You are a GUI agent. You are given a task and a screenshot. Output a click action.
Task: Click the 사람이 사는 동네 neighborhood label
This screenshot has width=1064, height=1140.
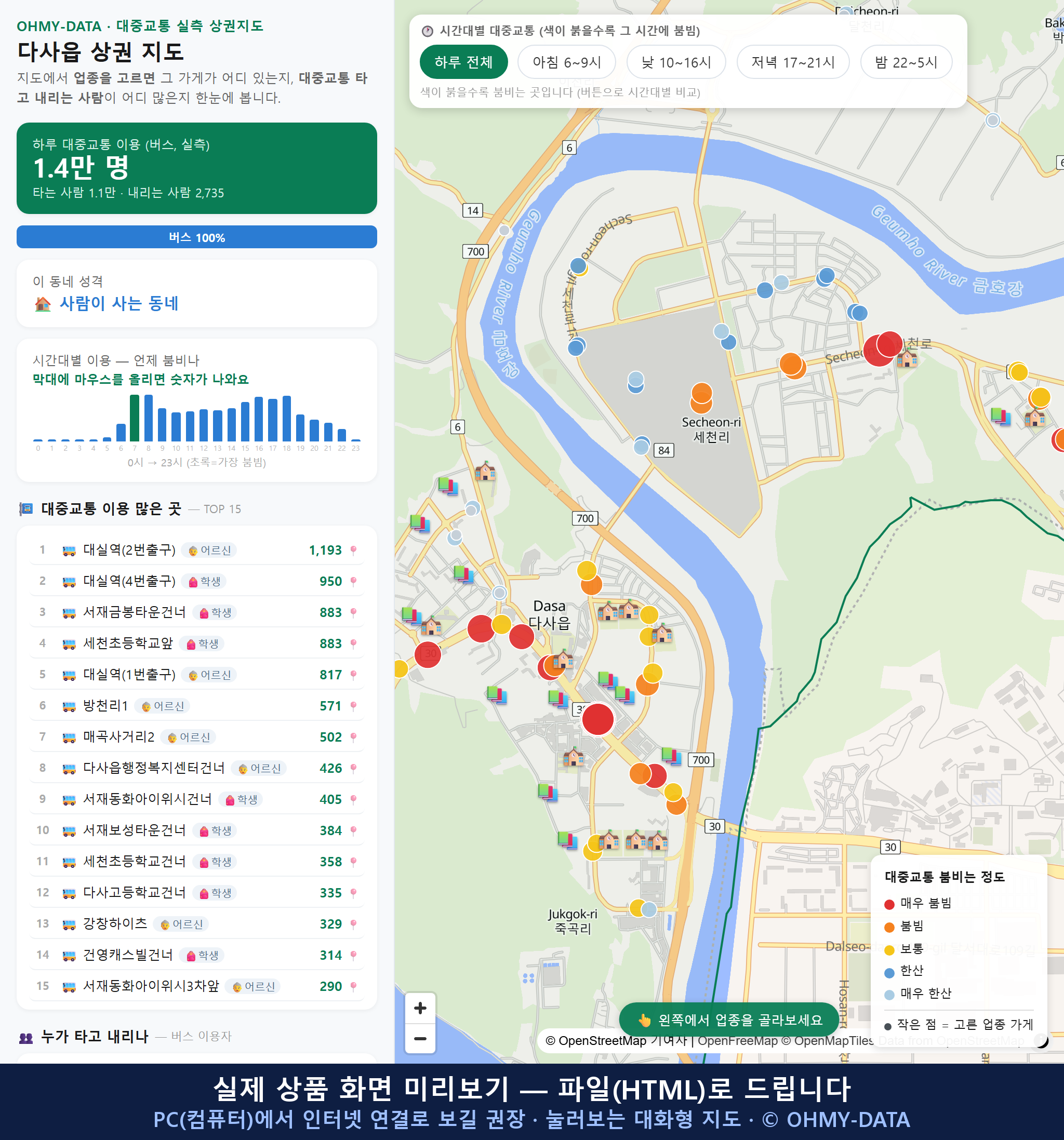pyautogui.click(x=119, y=303)
